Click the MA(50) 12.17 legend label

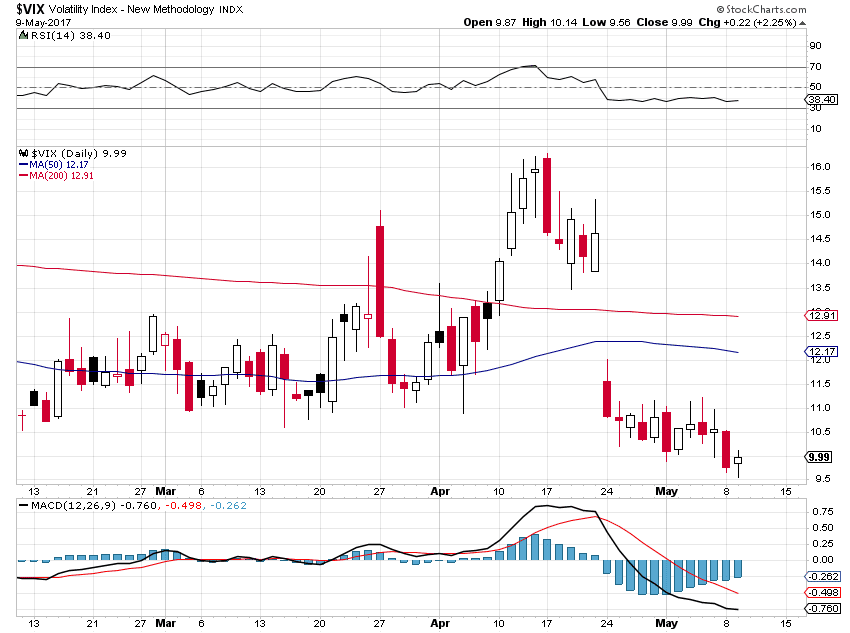(59, 165)
